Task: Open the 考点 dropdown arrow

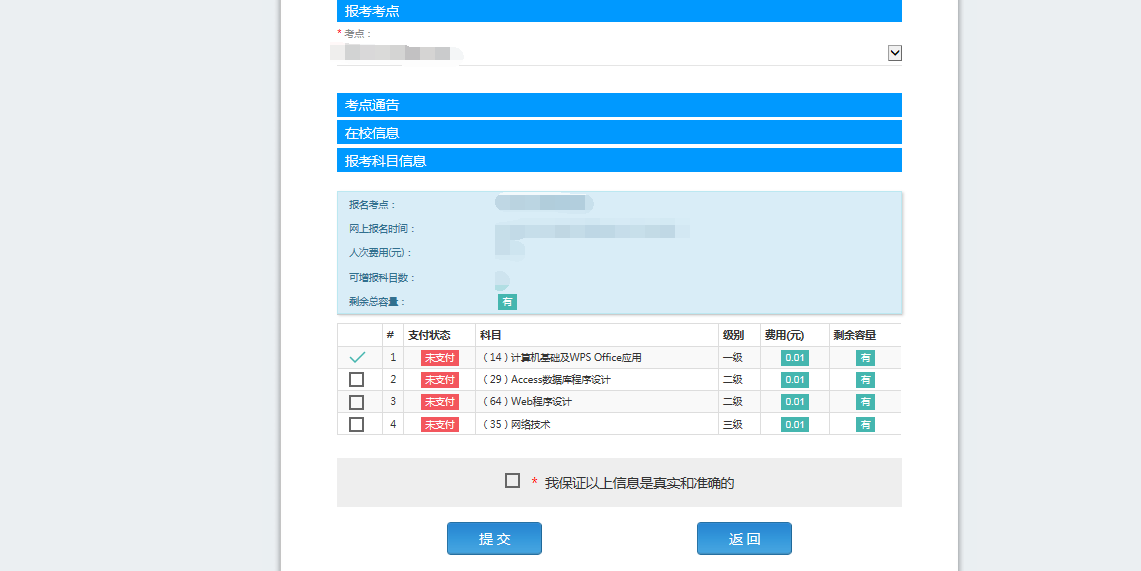Action: pyautogui.click(x=894, y=53)
